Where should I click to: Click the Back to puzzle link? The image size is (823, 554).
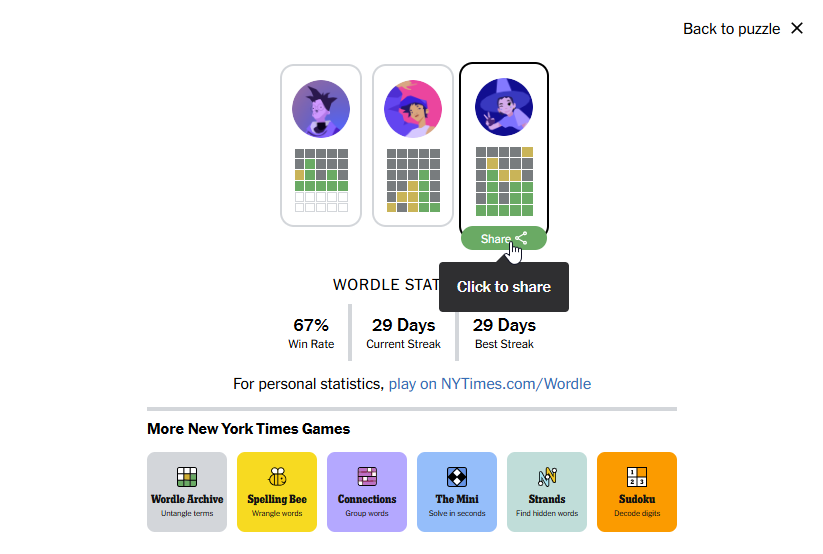click(731, 29)
